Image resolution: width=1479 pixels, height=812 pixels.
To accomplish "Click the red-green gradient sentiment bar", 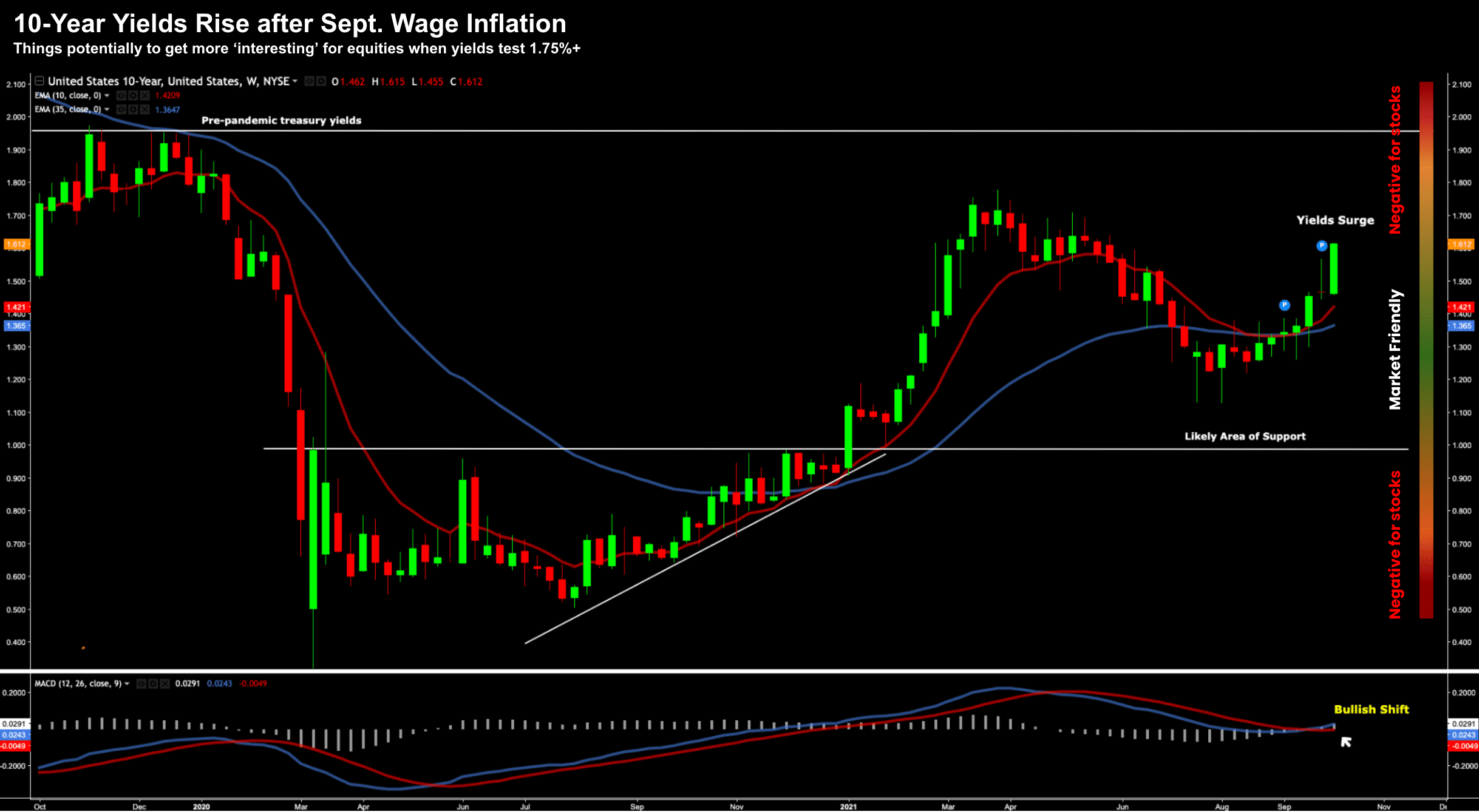I will [x=1426, y=350].
